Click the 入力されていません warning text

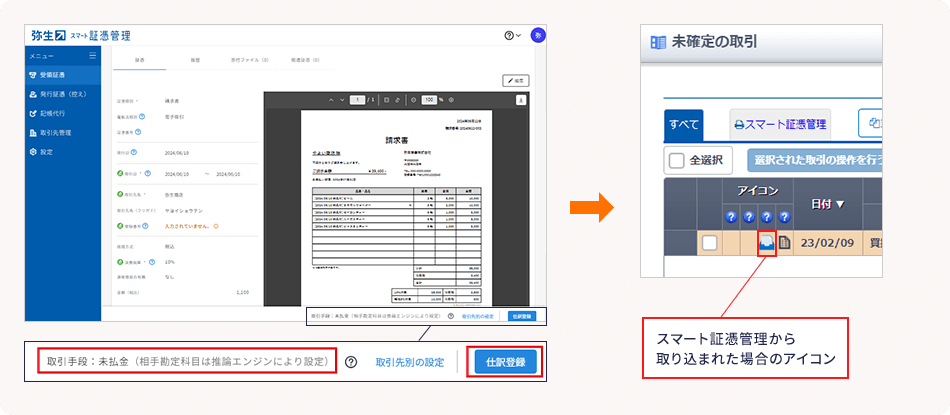coord(187,226)
